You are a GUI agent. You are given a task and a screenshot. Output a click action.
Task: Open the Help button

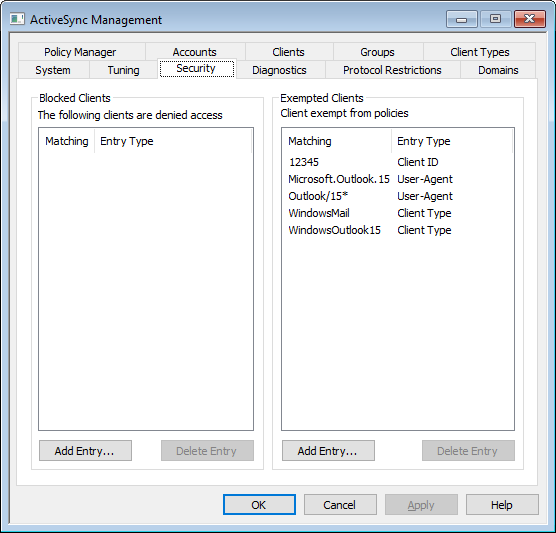(502, 505)
